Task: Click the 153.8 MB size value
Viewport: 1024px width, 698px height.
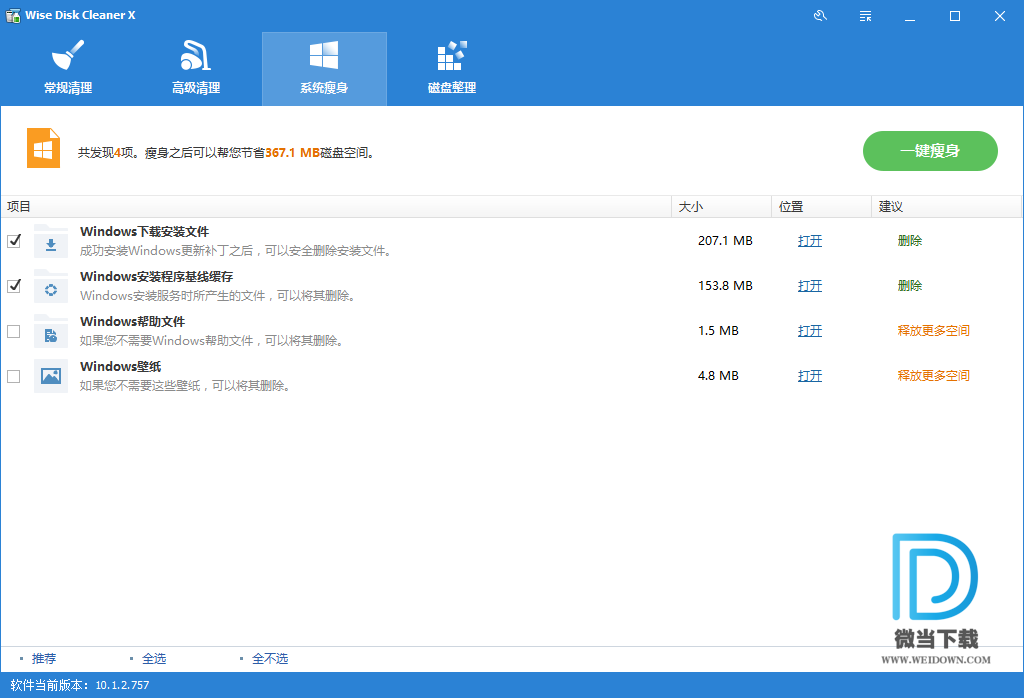Action: tap(725, 286)
